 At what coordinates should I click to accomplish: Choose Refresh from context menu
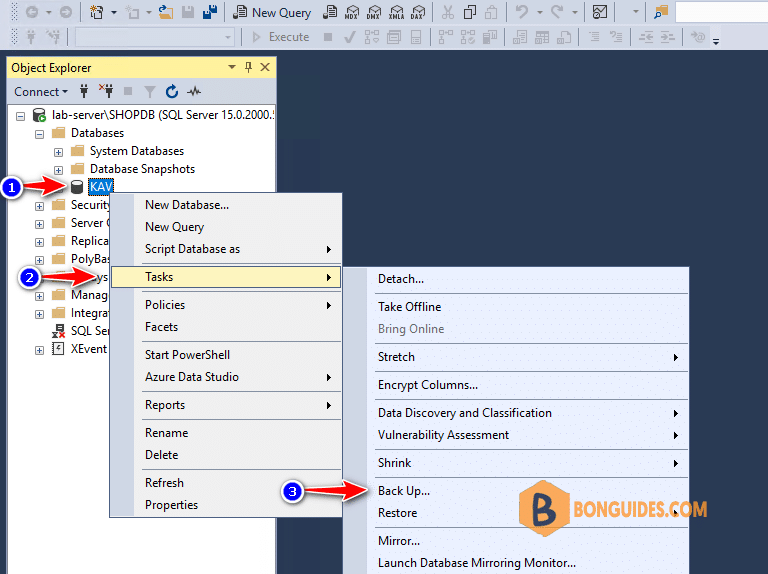[x=226, y=483]
